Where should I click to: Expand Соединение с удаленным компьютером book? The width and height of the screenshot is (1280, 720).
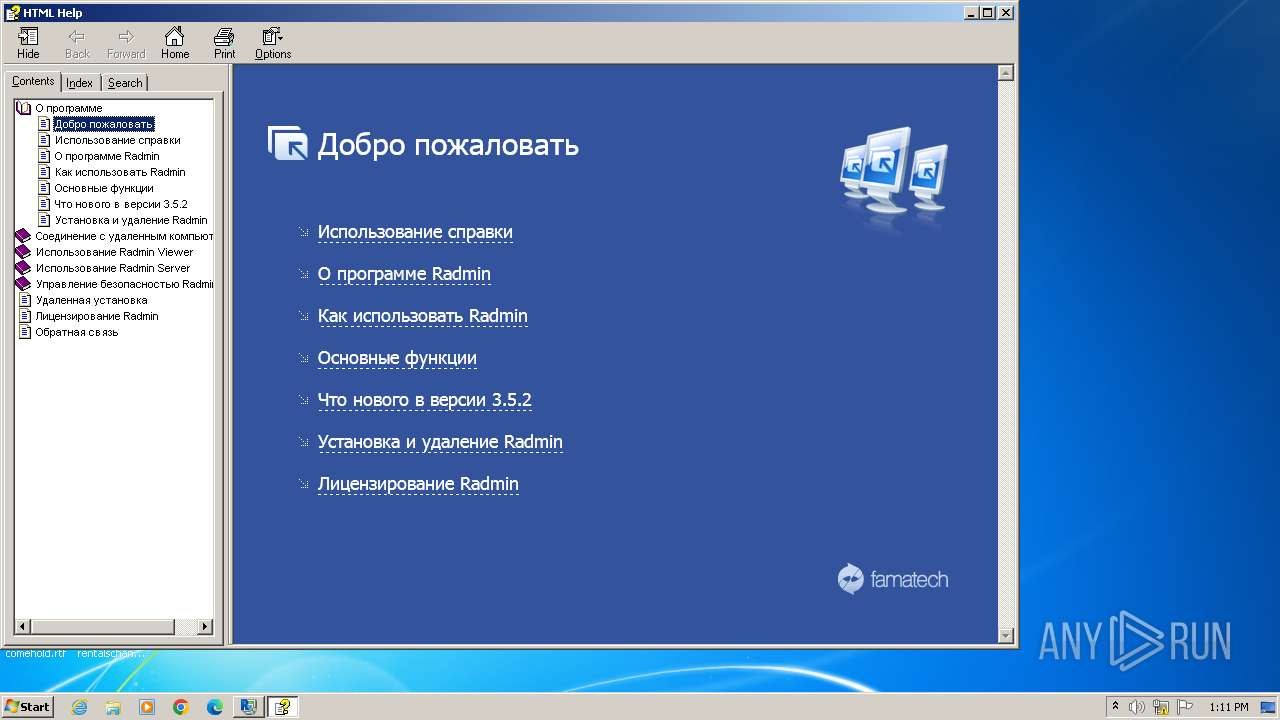click(x=23, y=236)
